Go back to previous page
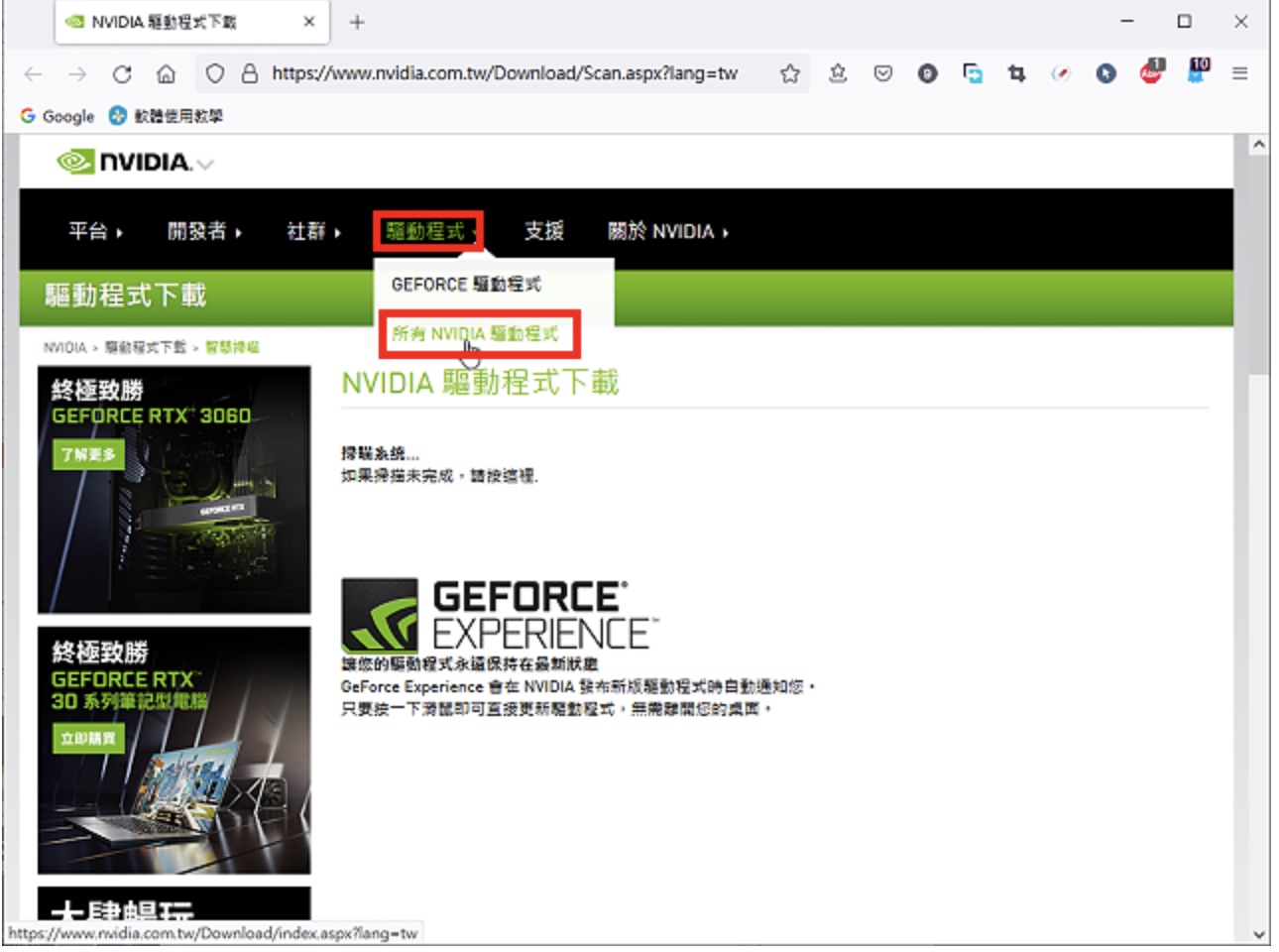Screen dimensions: 1279x952 [33, 73]
